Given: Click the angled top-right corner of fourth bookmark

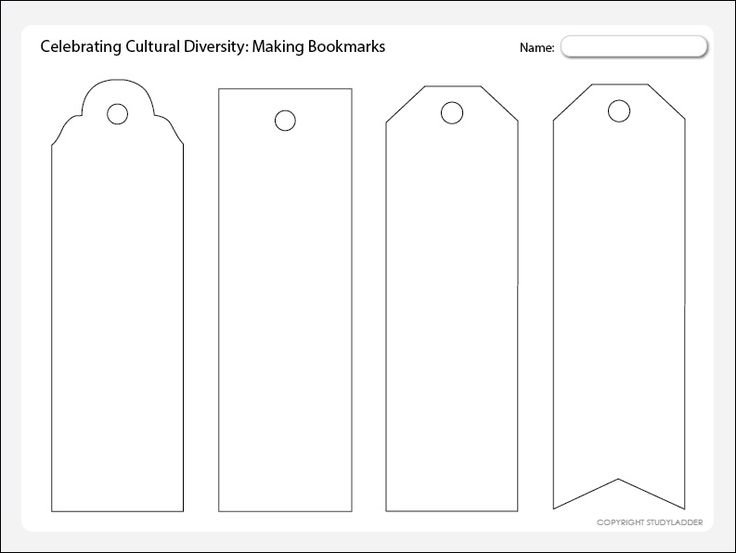Looking at the screenshot, I should coord(670,104).
